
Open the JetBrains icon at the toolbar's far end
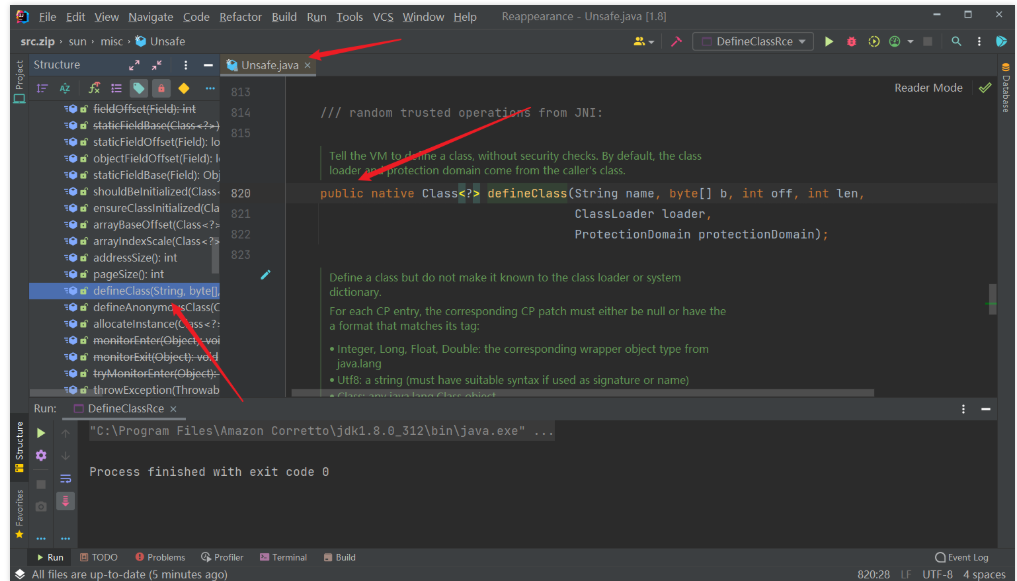[x=1001, y=42]
